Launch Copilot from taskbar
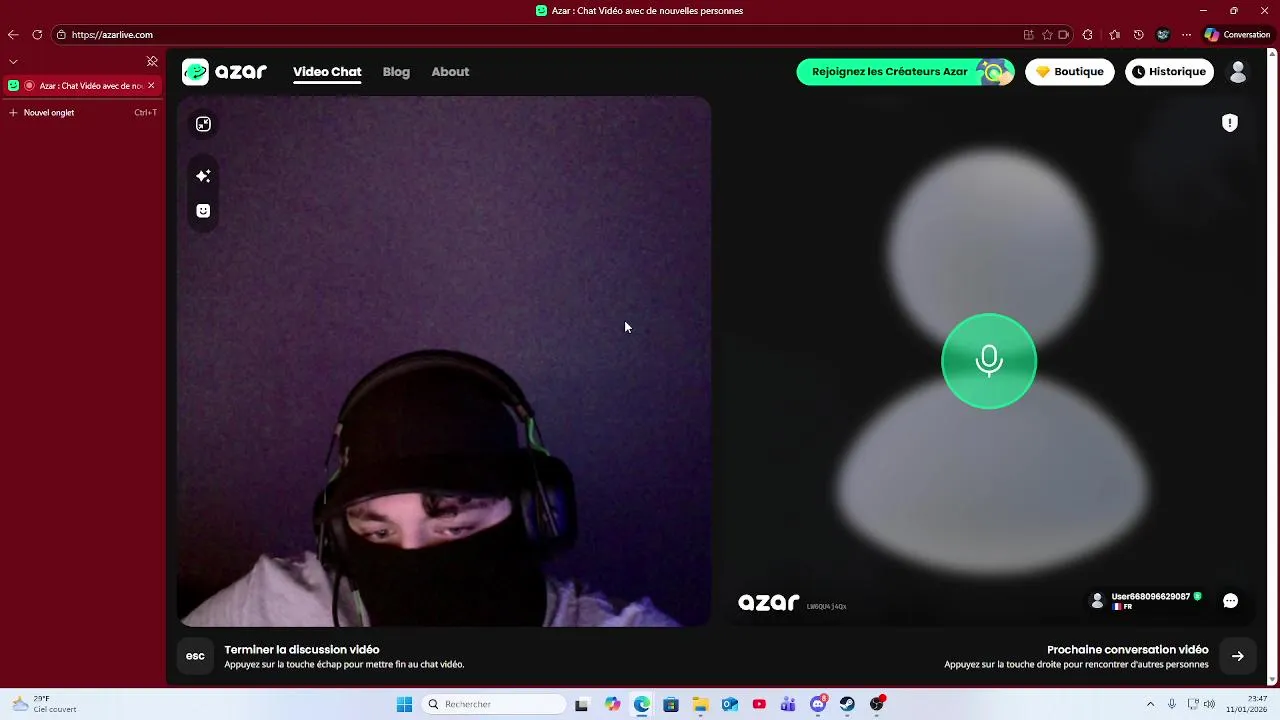 [x=612, y=705]
